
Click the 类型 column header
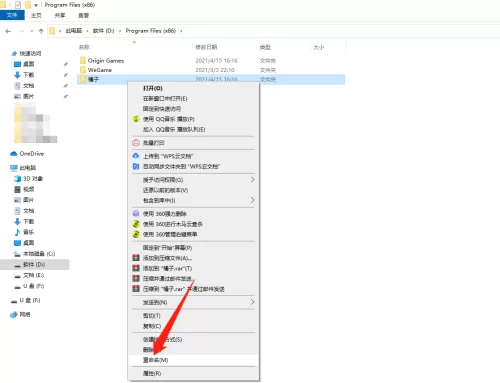point(265,47)
